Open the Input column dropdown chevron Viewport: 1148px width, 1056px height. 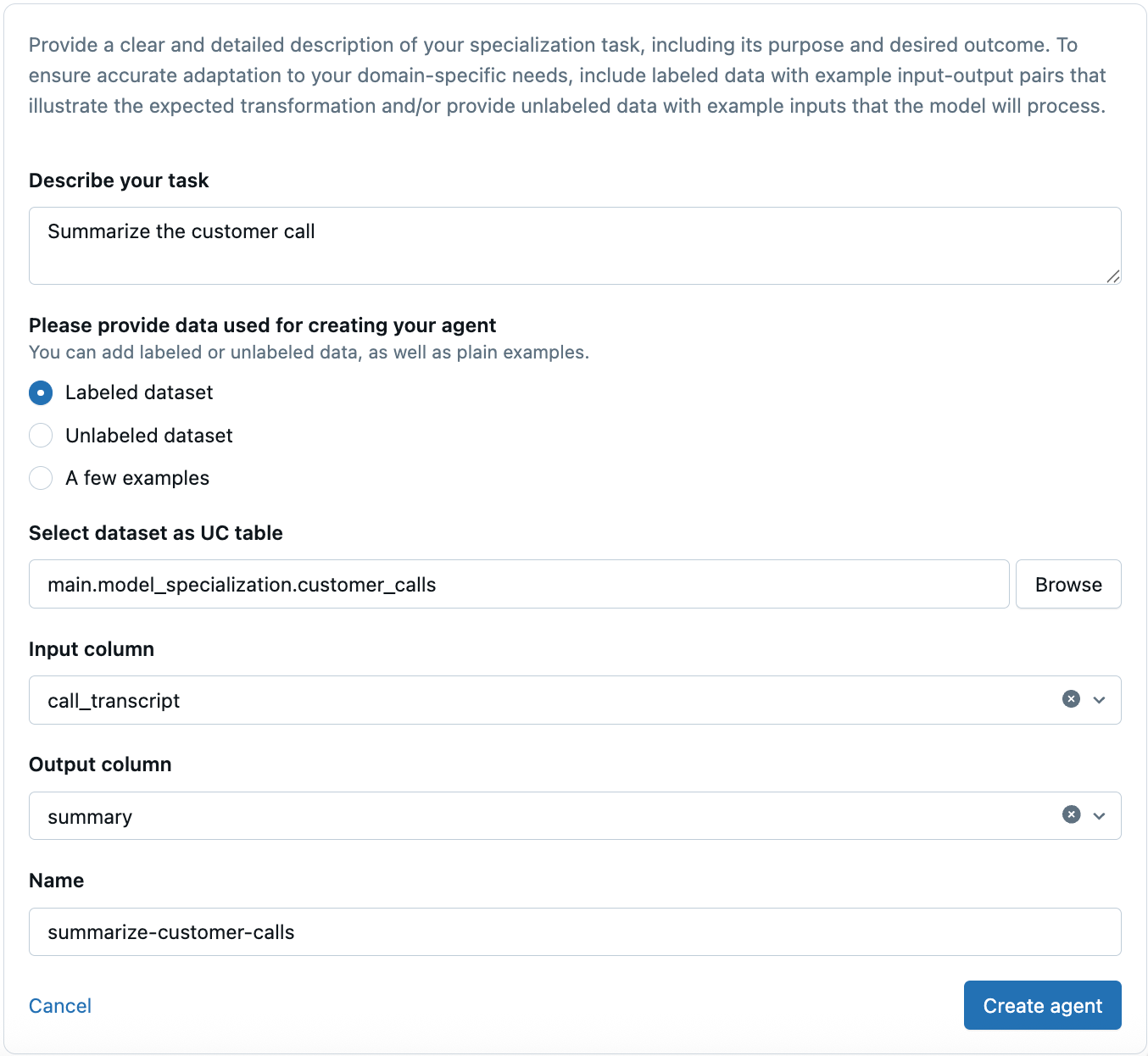(x=1100, y=699)
